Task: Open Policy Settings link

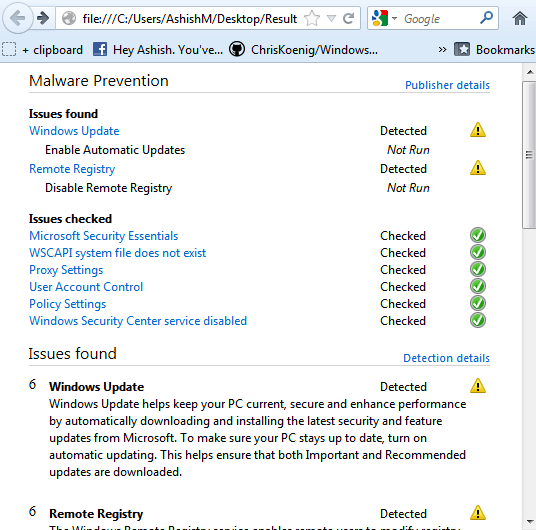Action: [x=68, y=304]
